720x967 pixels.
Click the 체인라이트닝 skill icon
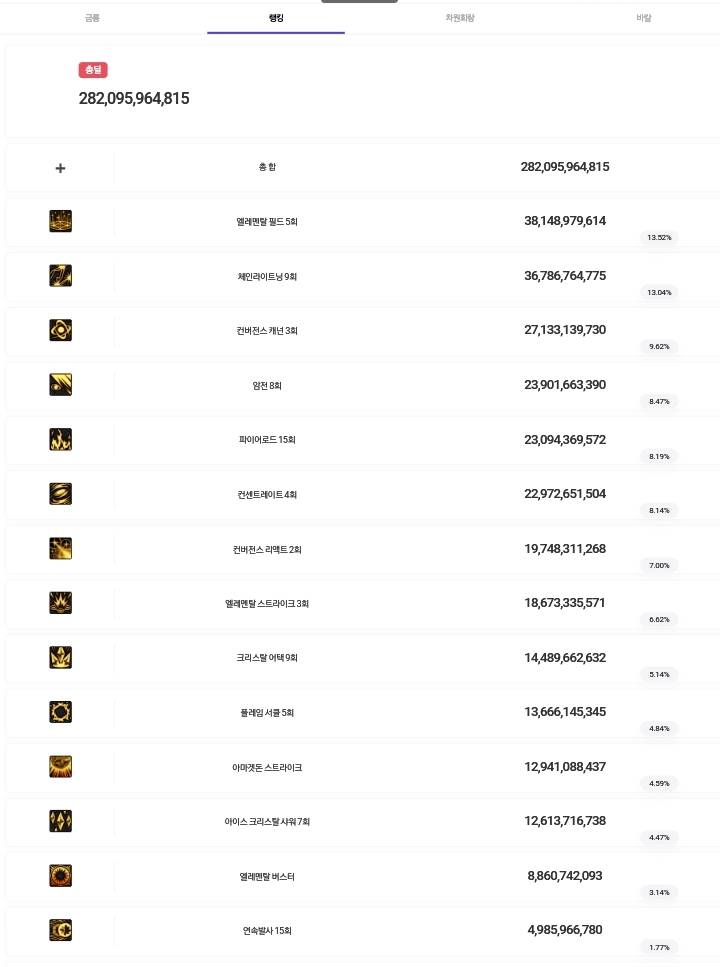60,276
